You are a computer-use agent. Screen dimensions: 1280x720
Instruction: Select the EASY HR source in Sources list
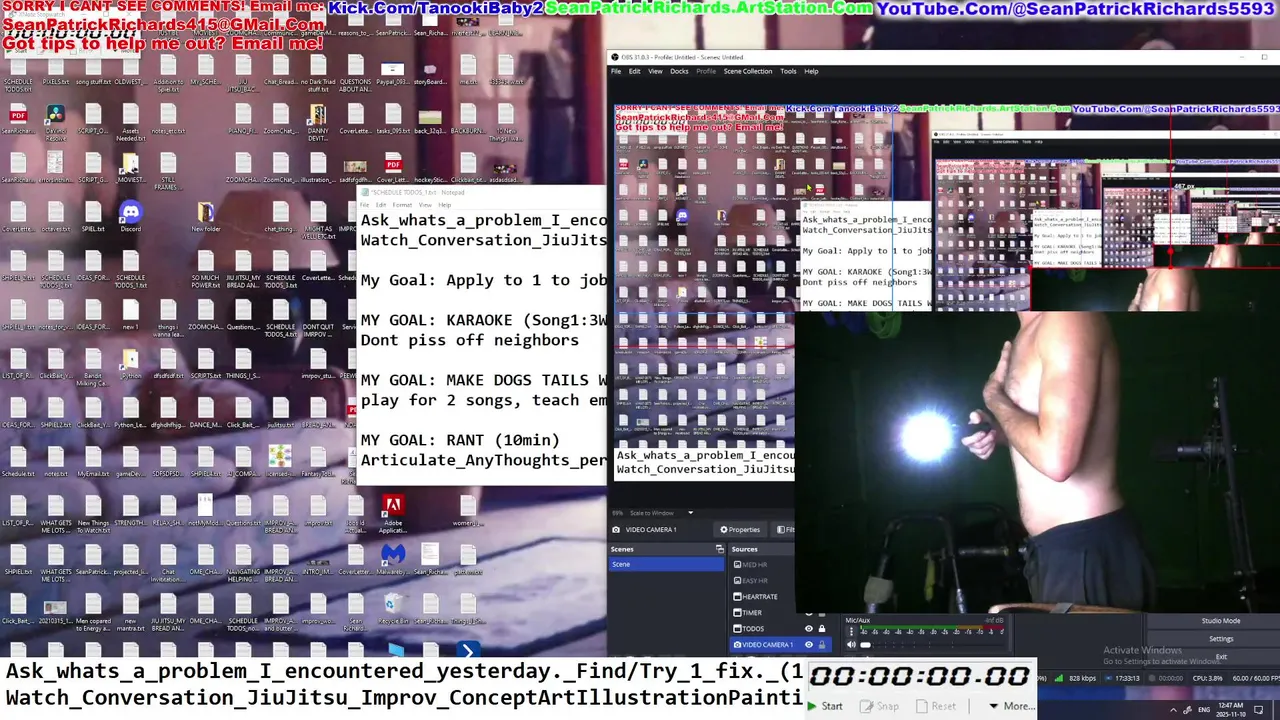pyautogui.click(x=755, y=581)
